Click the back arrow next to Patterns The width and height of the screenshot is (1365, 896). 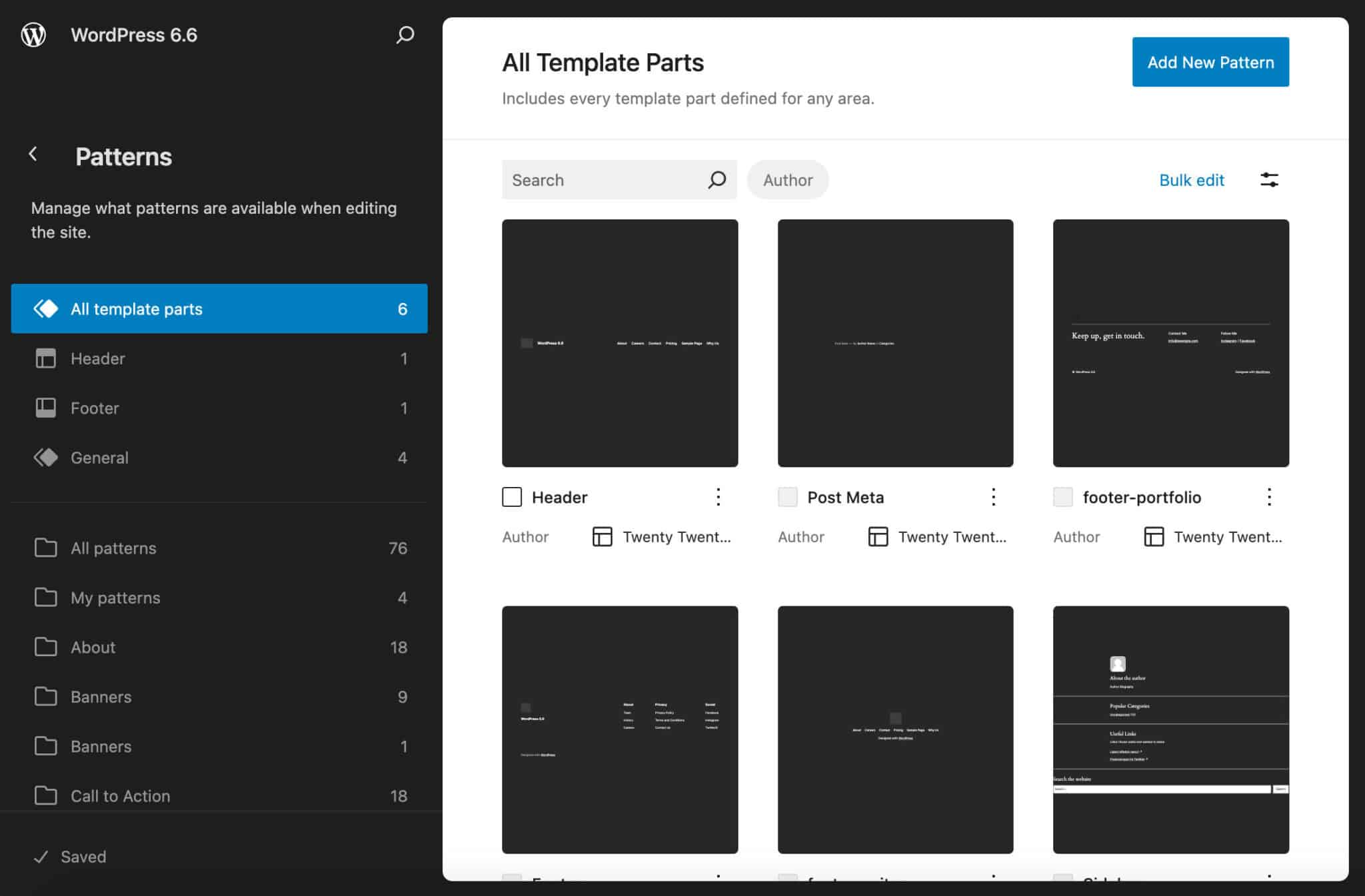33,154
